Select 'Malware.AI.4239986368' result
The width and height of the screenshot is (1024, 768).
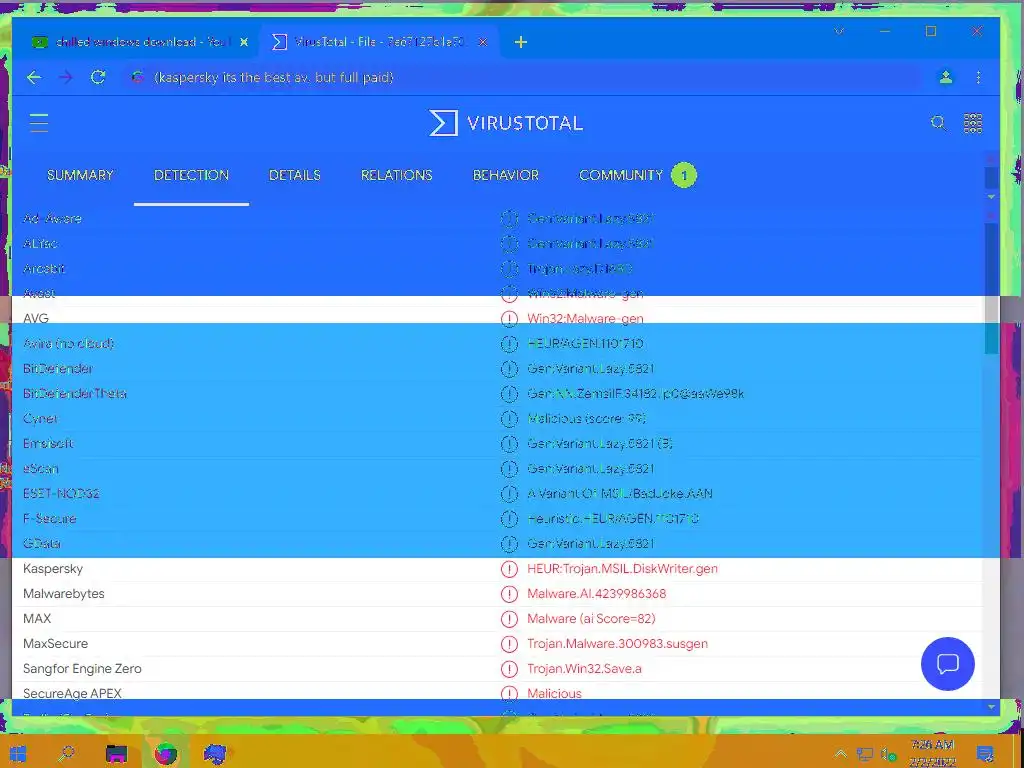[x=597, y=594]
